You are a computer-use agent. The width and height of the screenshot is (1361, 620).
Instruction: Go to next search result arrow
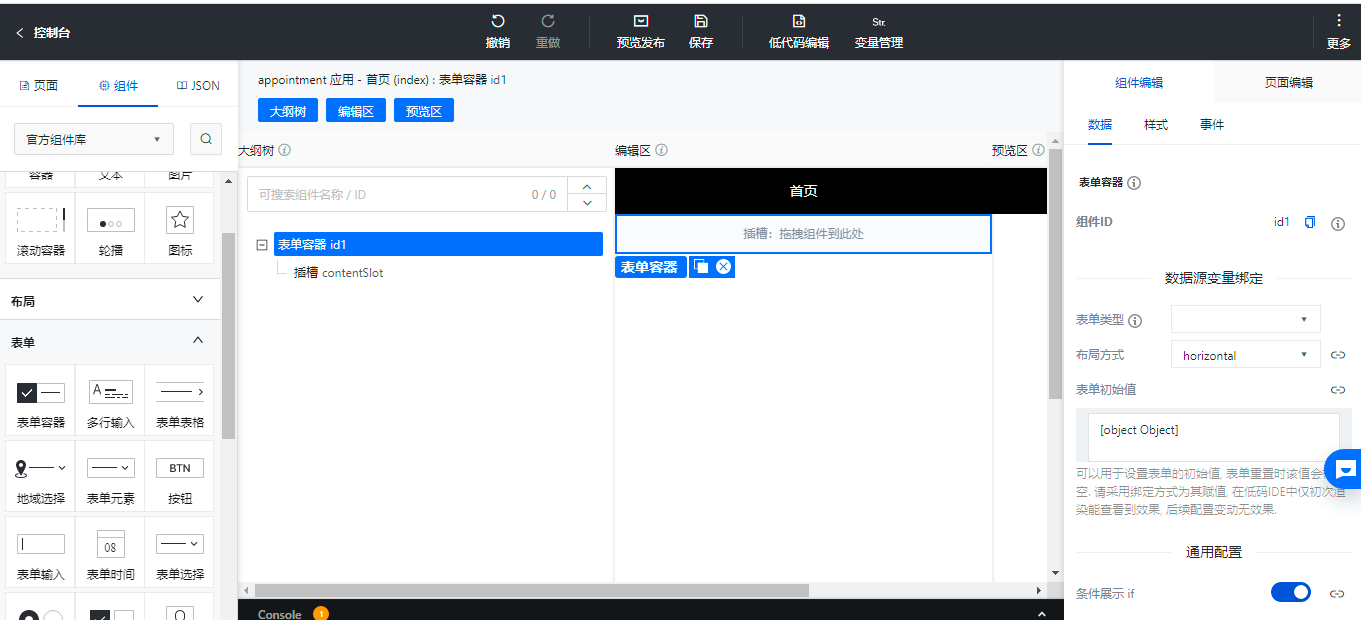coord(587,203)
